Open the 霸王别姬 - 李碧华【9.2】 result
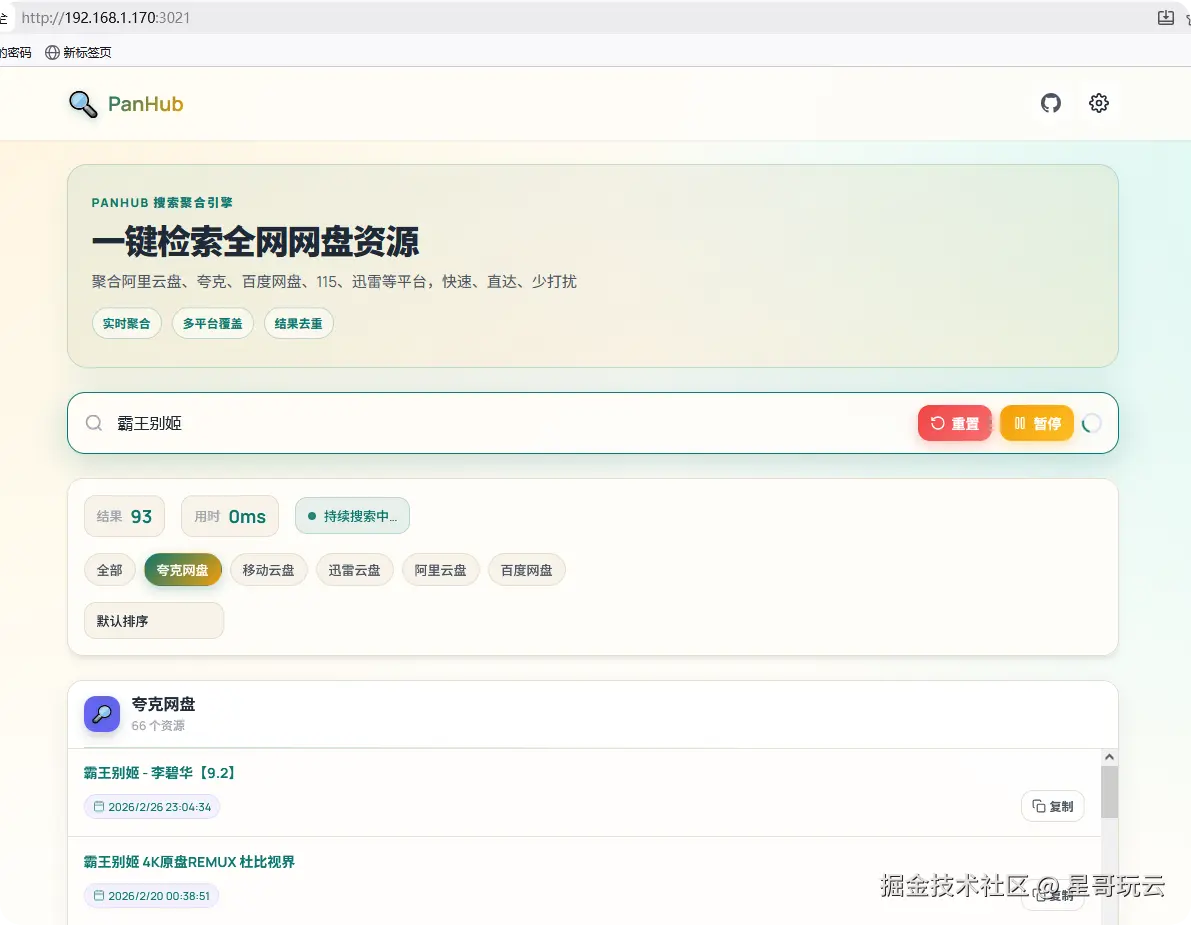This screenshot has width=1191, height=925. (160, 773)
